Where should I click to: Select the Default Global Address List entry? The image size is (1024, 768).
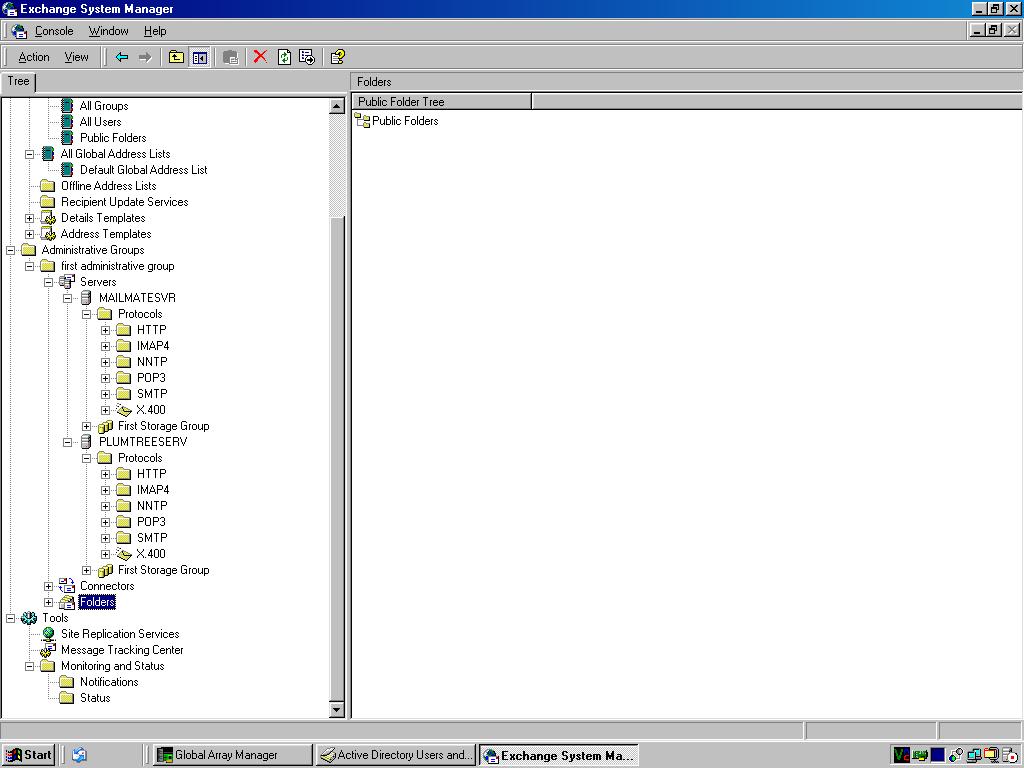141,170
